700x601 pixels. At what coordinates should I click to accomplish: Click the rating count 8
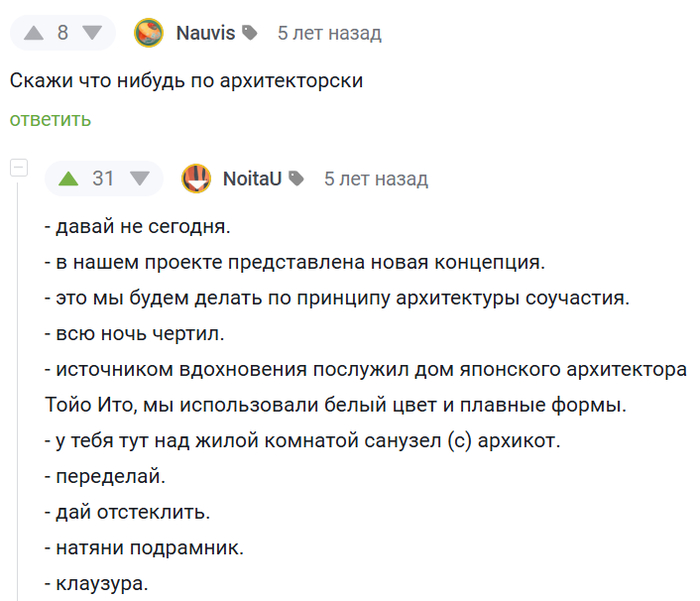63,33
